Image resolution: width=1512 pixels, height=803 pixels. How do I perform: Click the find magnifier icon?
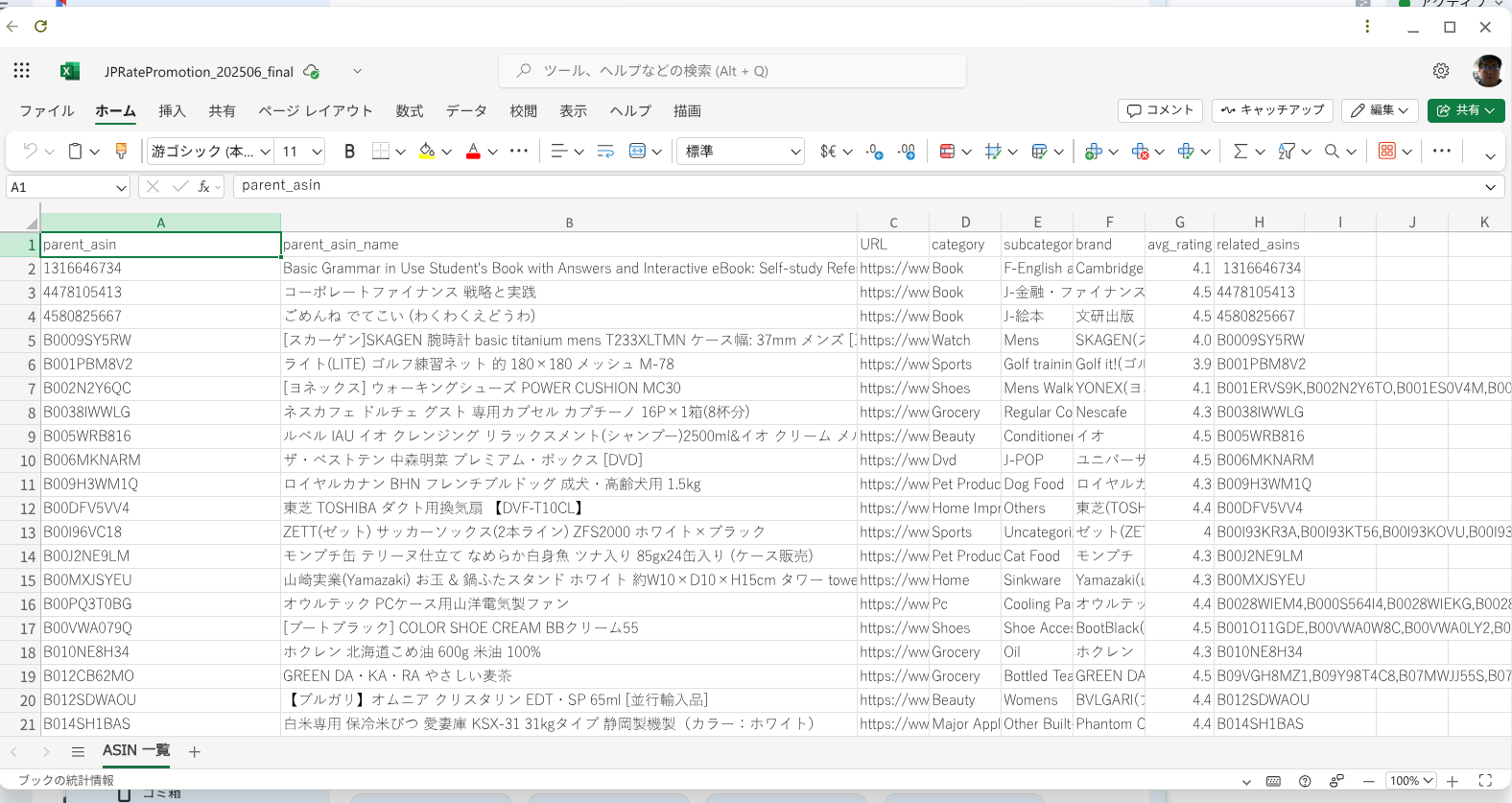1332,152
